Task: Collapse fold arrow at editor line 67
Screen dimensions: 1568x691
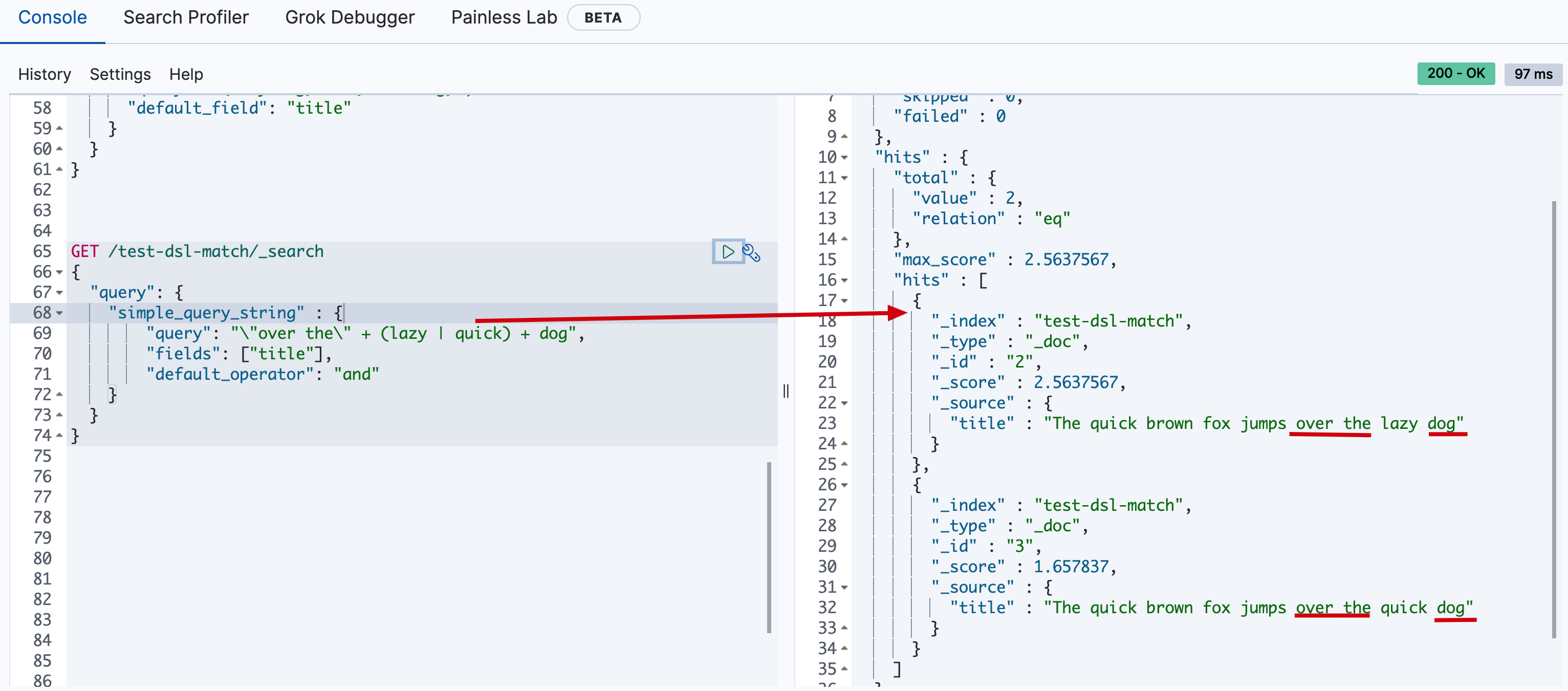Action: tap(59, 293)
